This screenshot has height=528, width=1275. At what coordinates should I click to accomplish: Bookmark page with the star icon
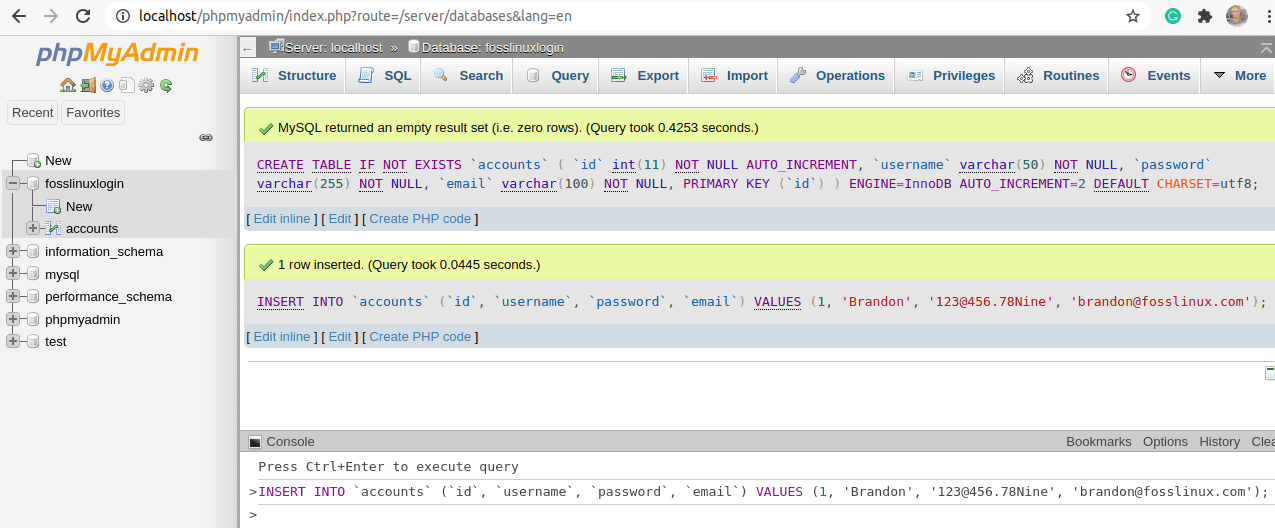1133,16
